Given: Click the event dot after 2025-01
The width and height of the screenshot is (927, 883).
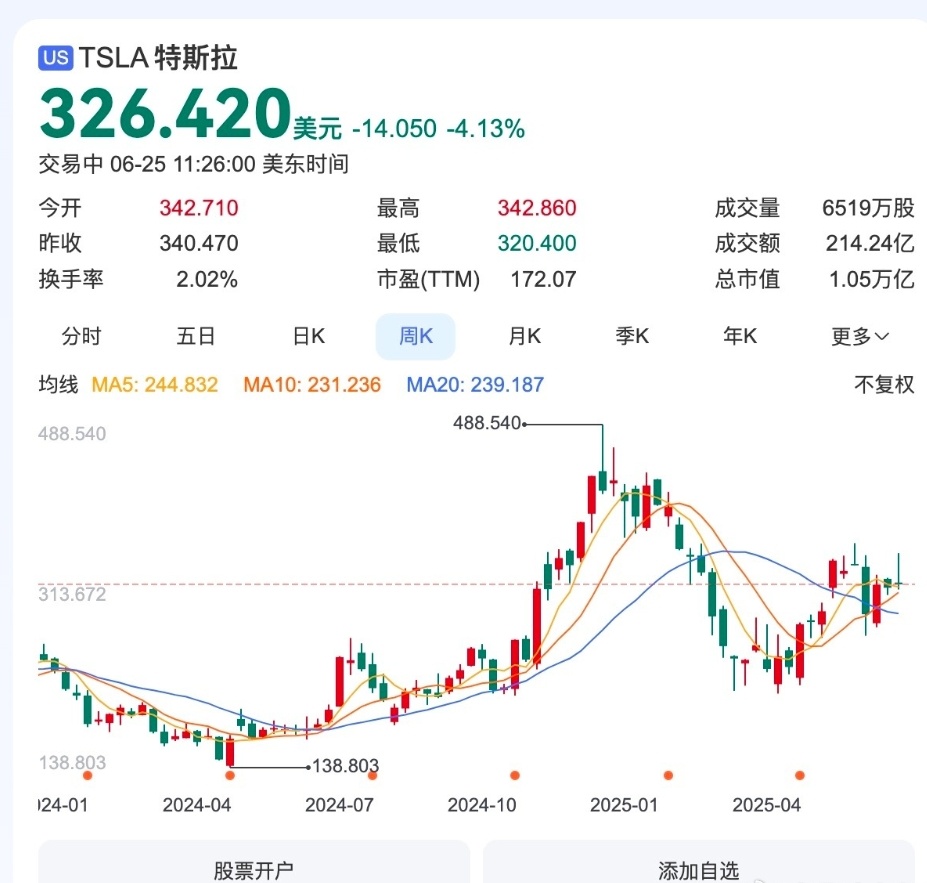Looking at the screenshot, I should (x=668, y=775).
